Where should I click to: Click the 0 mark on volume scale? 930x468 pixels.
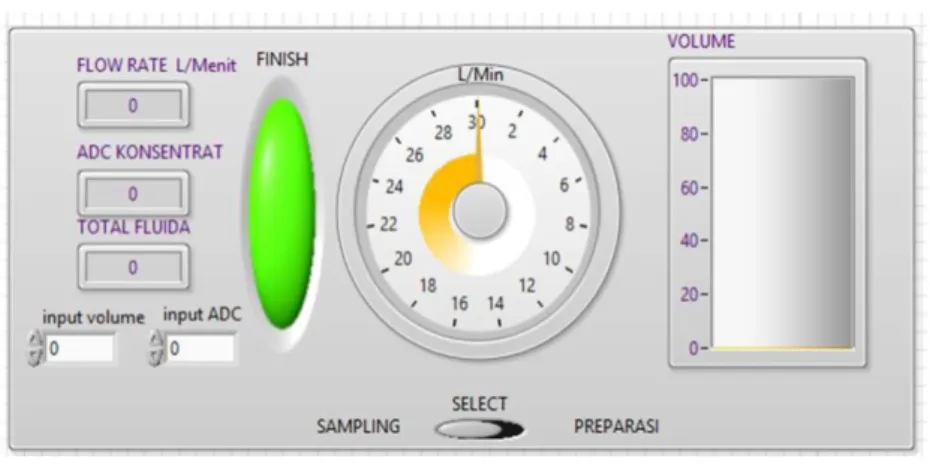[693, 348]
